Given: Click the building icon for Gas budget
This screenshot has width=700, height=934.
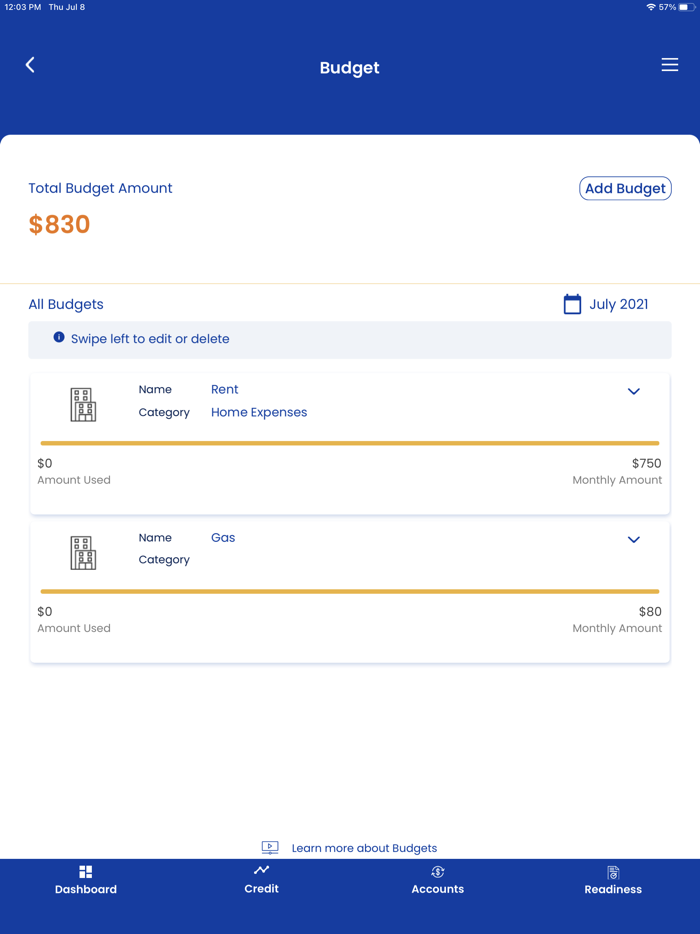Looking at the screenshot, I should coord(83,552).
